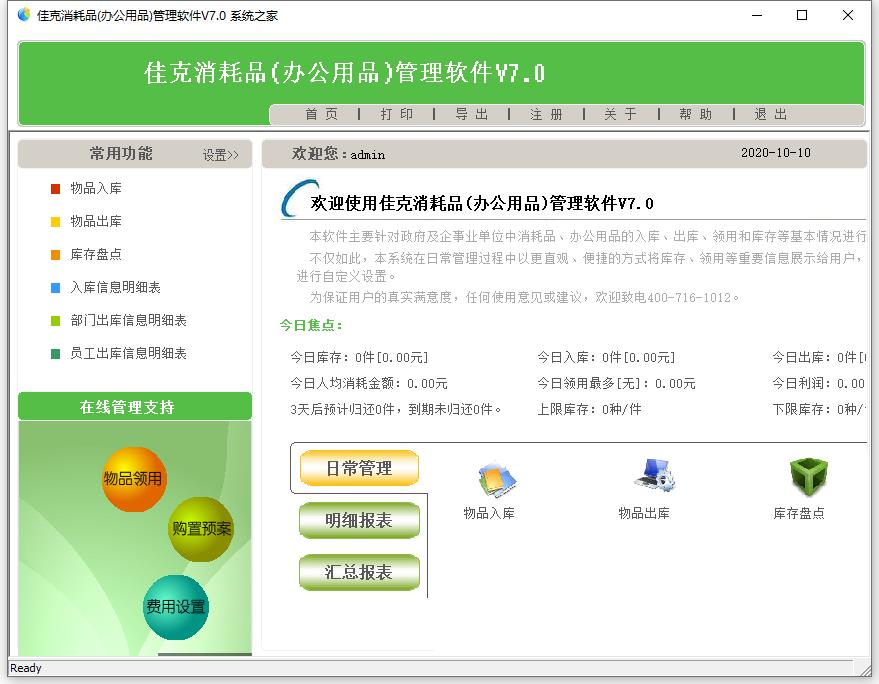Click the 物品领用 circular icon
Viewport: 879px width, 684px height.
pos(135,481)
